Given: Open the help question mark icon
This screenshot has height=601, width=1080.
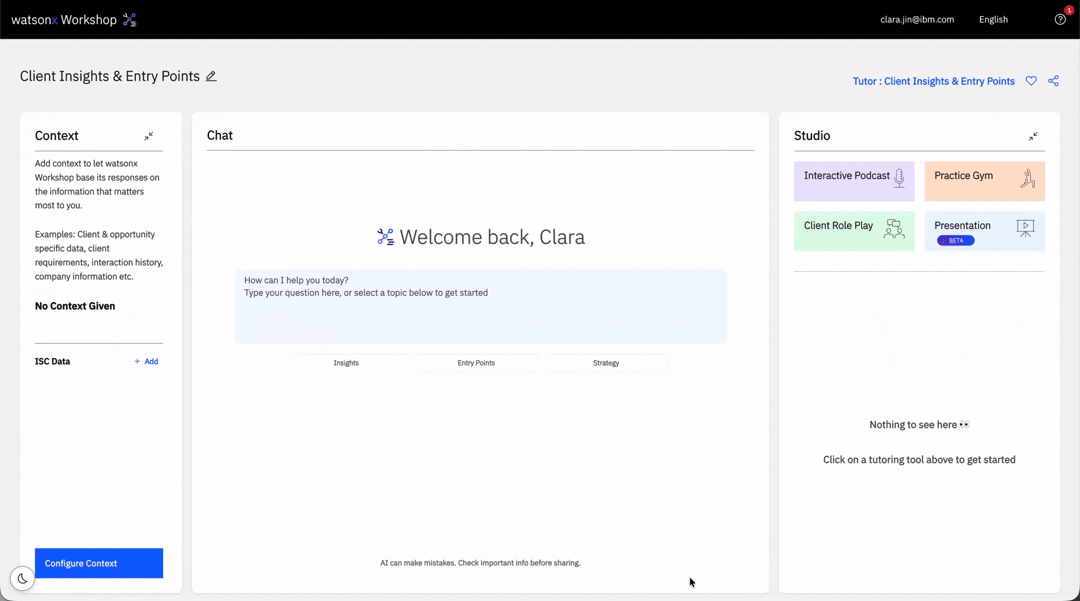Looking at the screenshot, I should [x=1060, y=19].
